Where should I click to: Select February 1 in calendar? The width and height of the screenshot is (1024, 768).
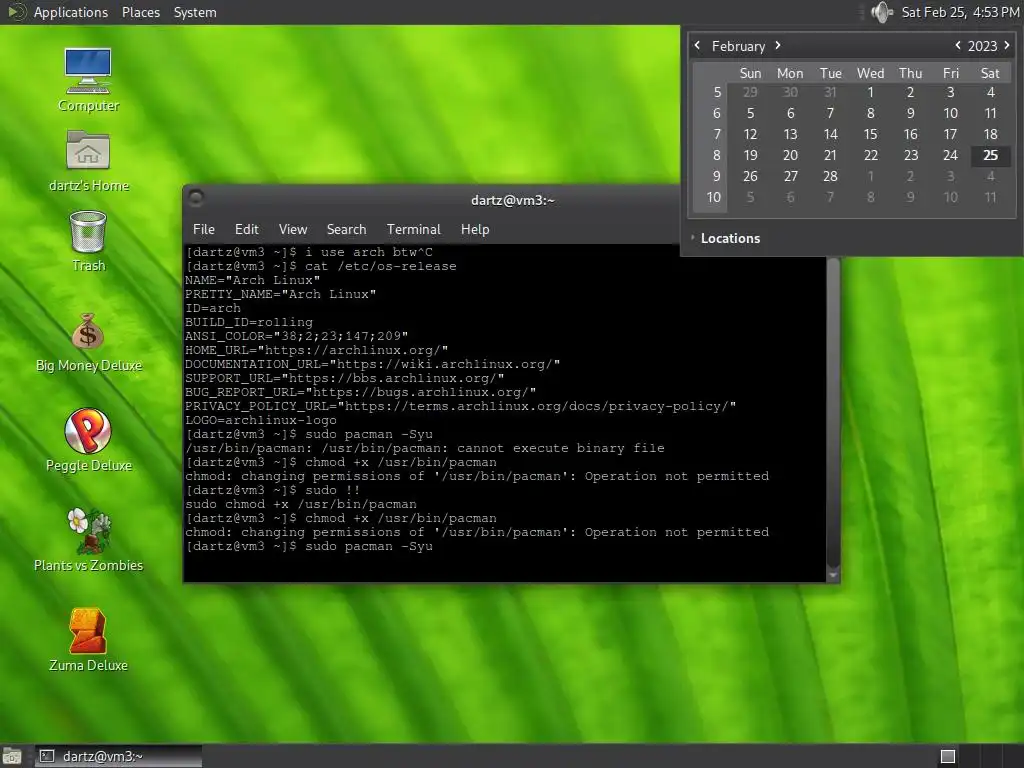[x=870, y=93]
